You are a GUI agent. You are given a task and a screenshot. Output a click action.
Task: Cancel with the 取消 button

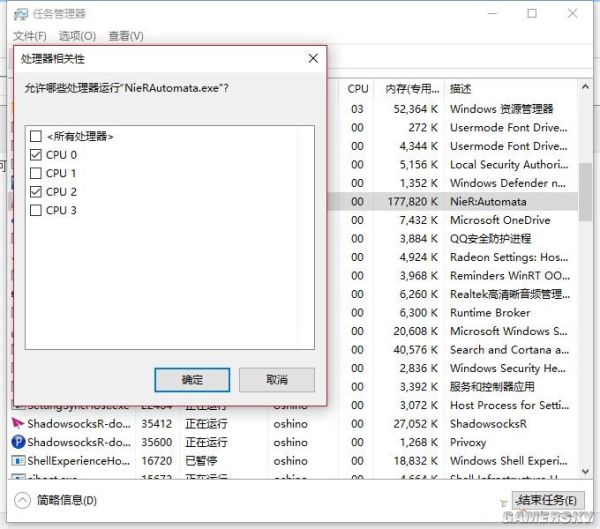pos(277,380)
